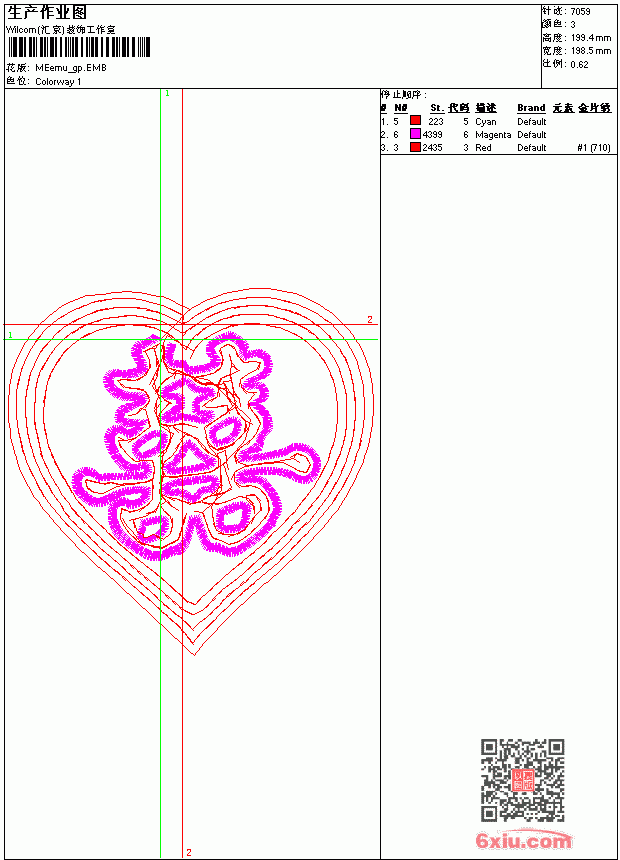Click the red marker 2 at bottom

coord(189,852)
